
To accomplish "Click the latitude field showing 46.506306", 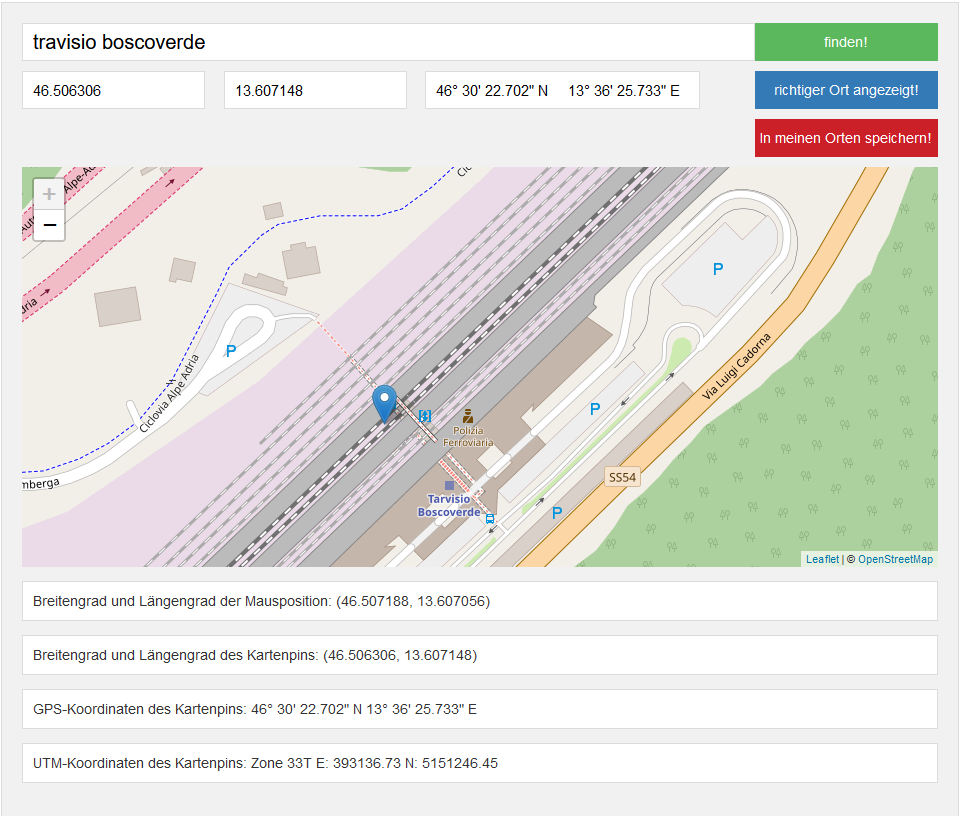I will [x=113, y=90].
